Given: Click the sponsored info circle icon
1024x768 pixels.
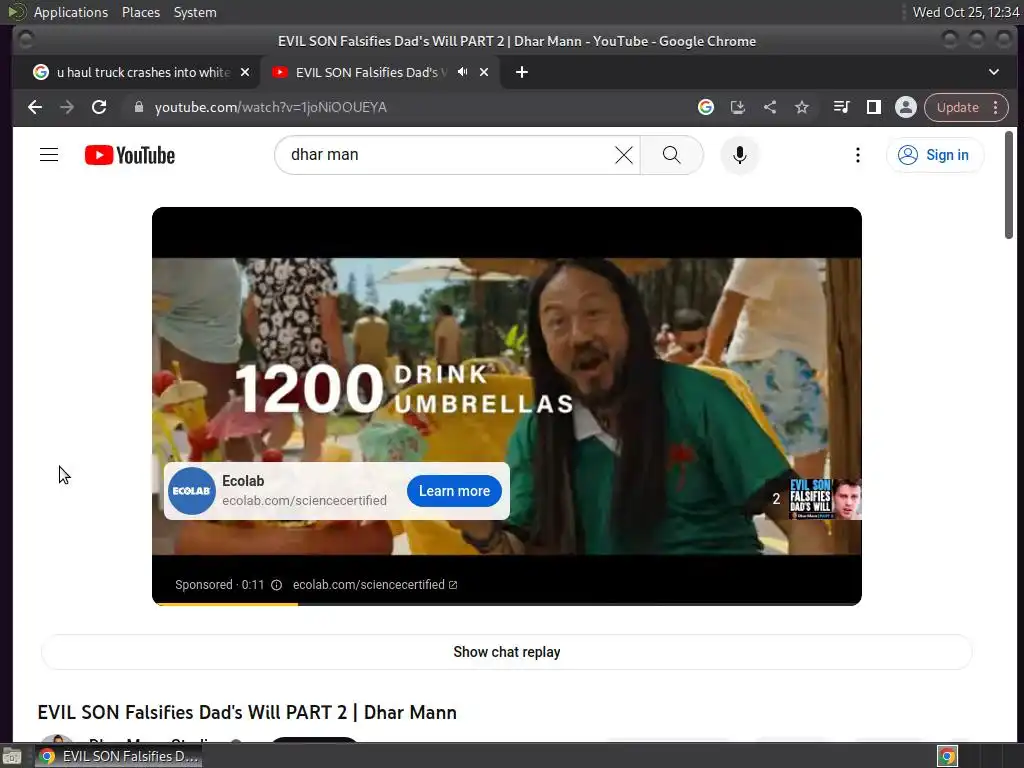Looking at the screenshot, I should (277, 584).
